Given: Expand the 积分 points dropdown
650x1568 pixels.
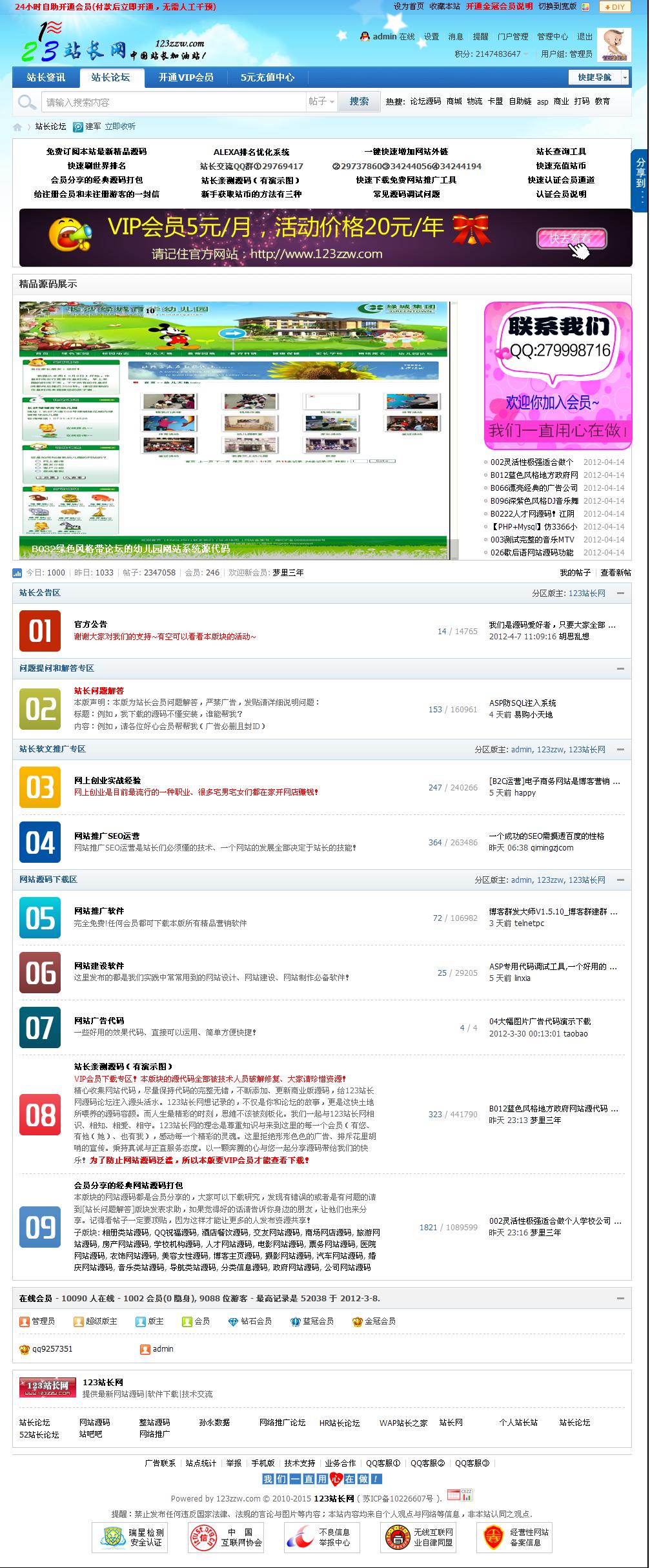Looking at the screenshot, I should pos(525,54).
